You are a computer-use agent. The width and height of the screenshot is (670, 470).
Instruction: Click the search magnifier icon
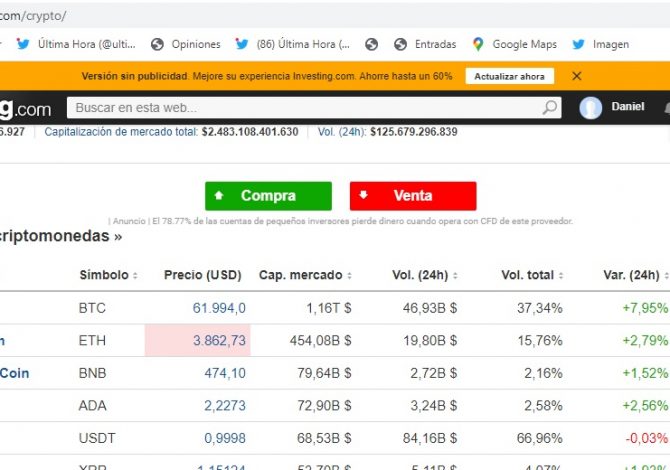[550, 107]
